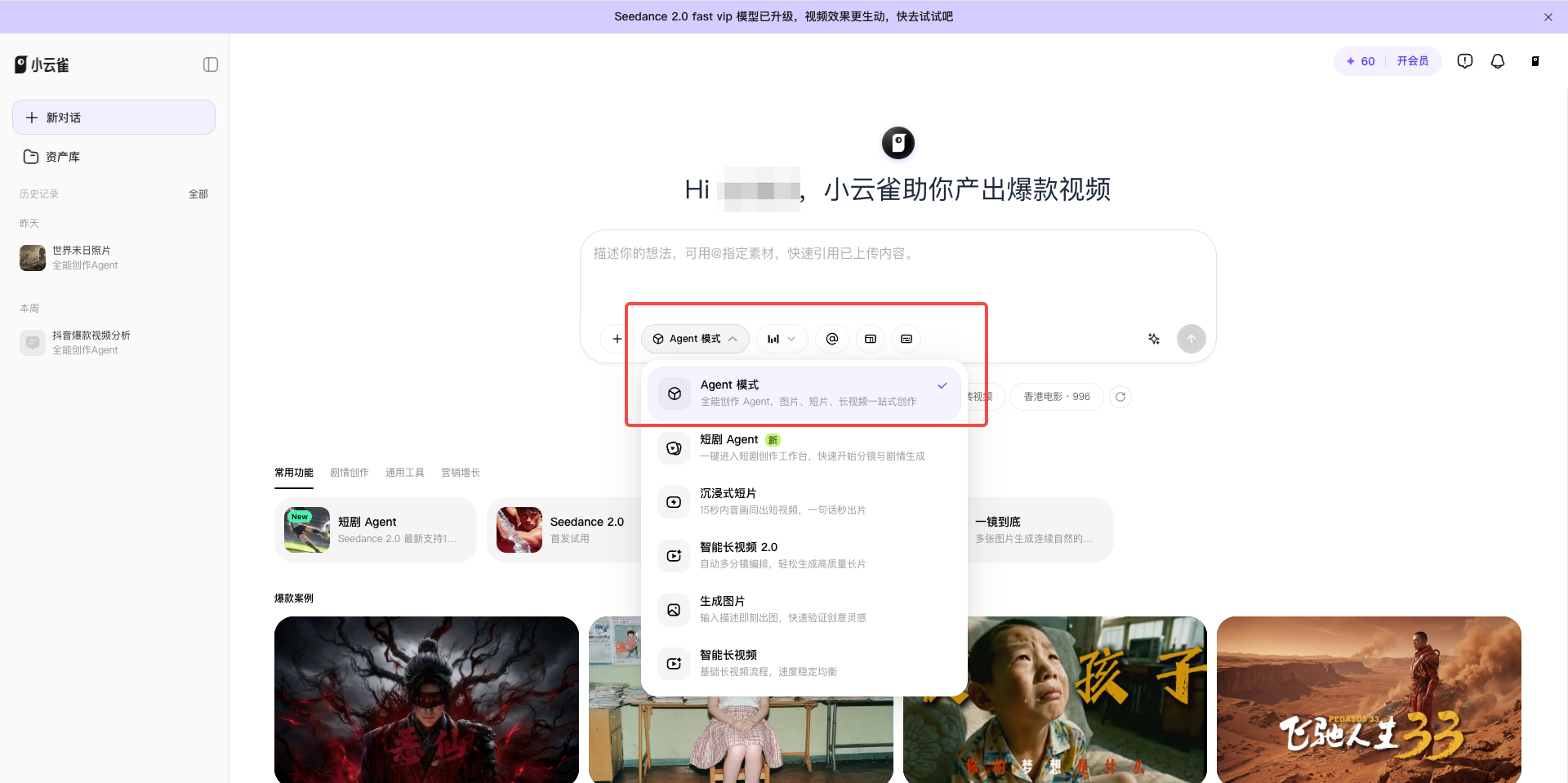Open 世界末日照片 history conversation
1568x783 pixels.
coord(114,258)
